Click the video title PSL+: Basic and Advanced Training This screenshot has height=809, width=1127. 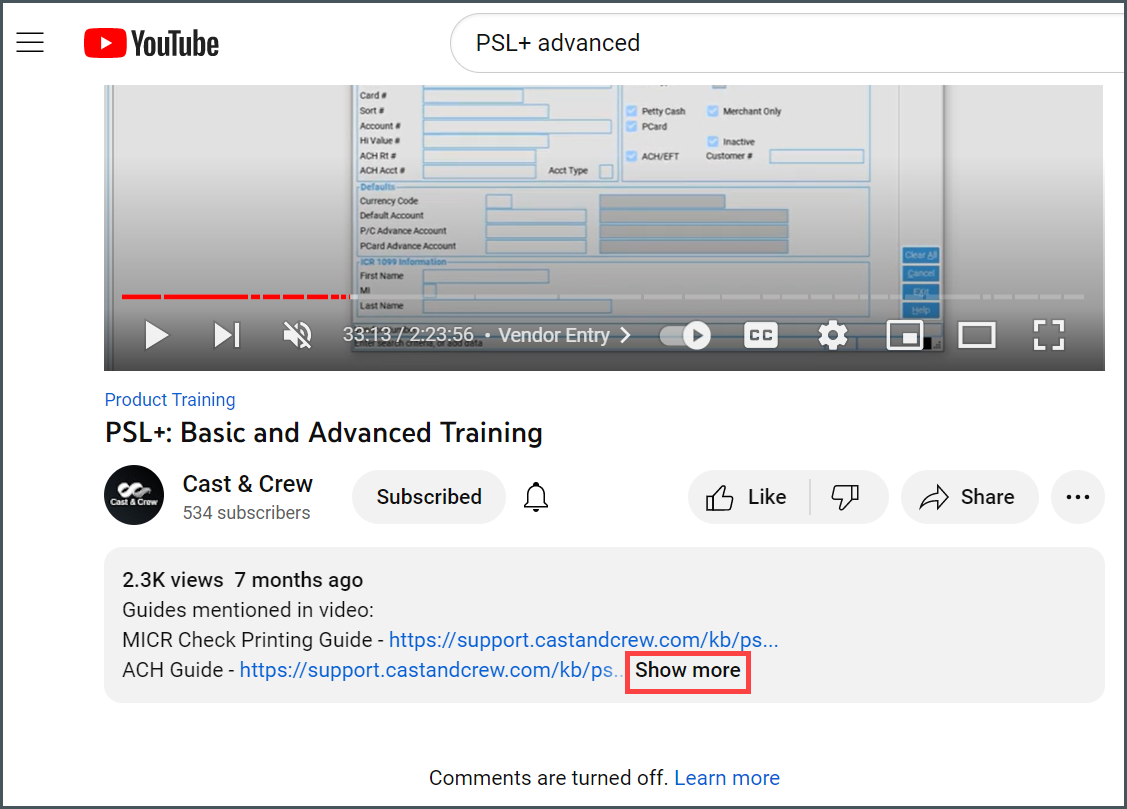[x=323, y=433]
